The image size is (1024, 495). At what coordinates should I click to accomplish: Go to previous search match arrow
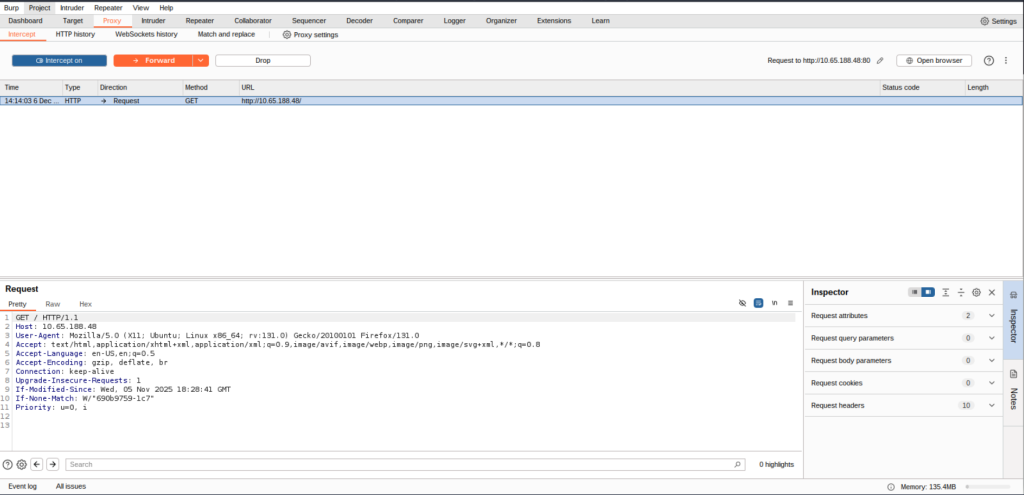[37, 464]
